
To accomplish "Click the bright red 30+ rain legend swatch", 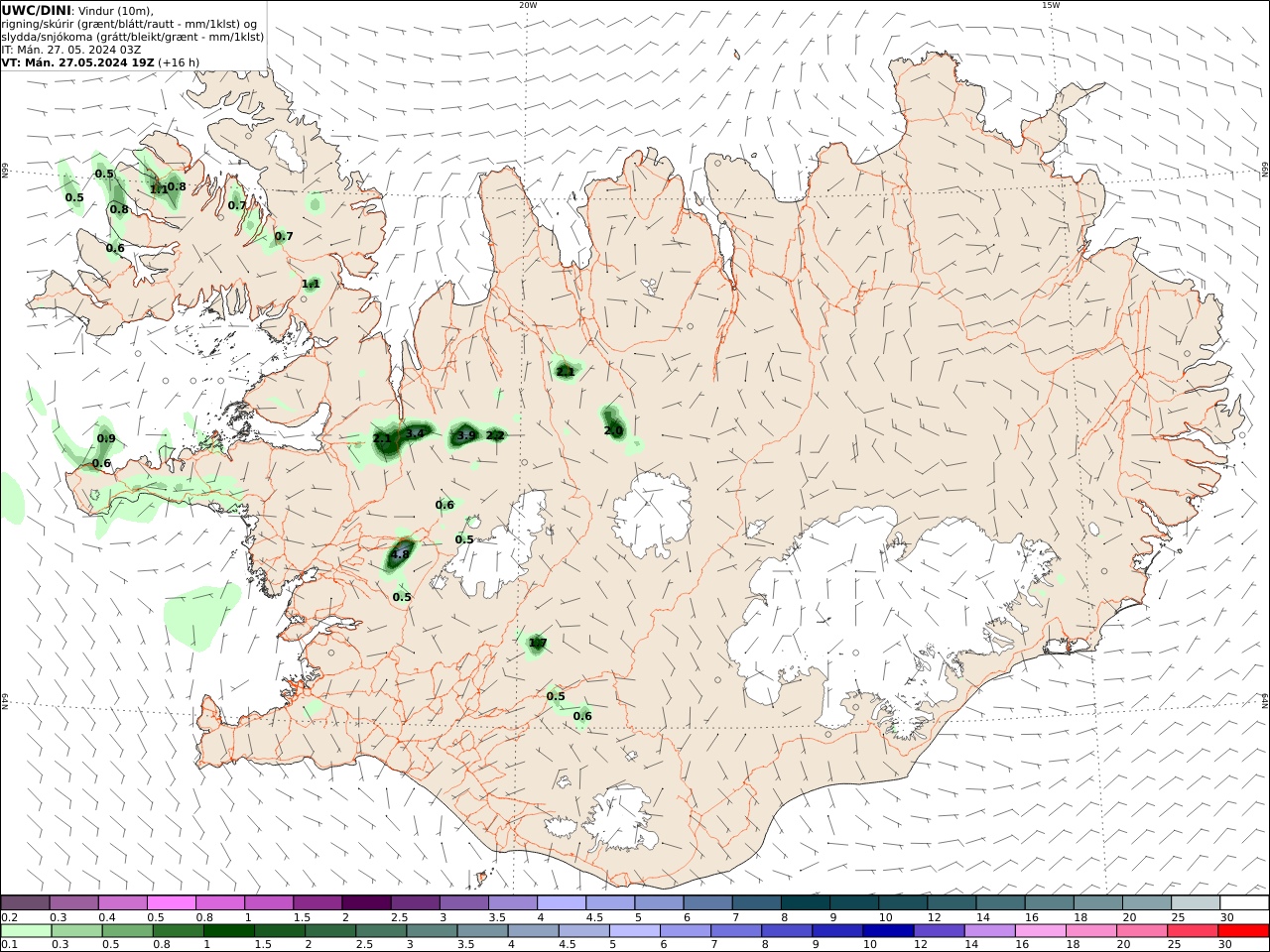I will [x=1244, y=931].
